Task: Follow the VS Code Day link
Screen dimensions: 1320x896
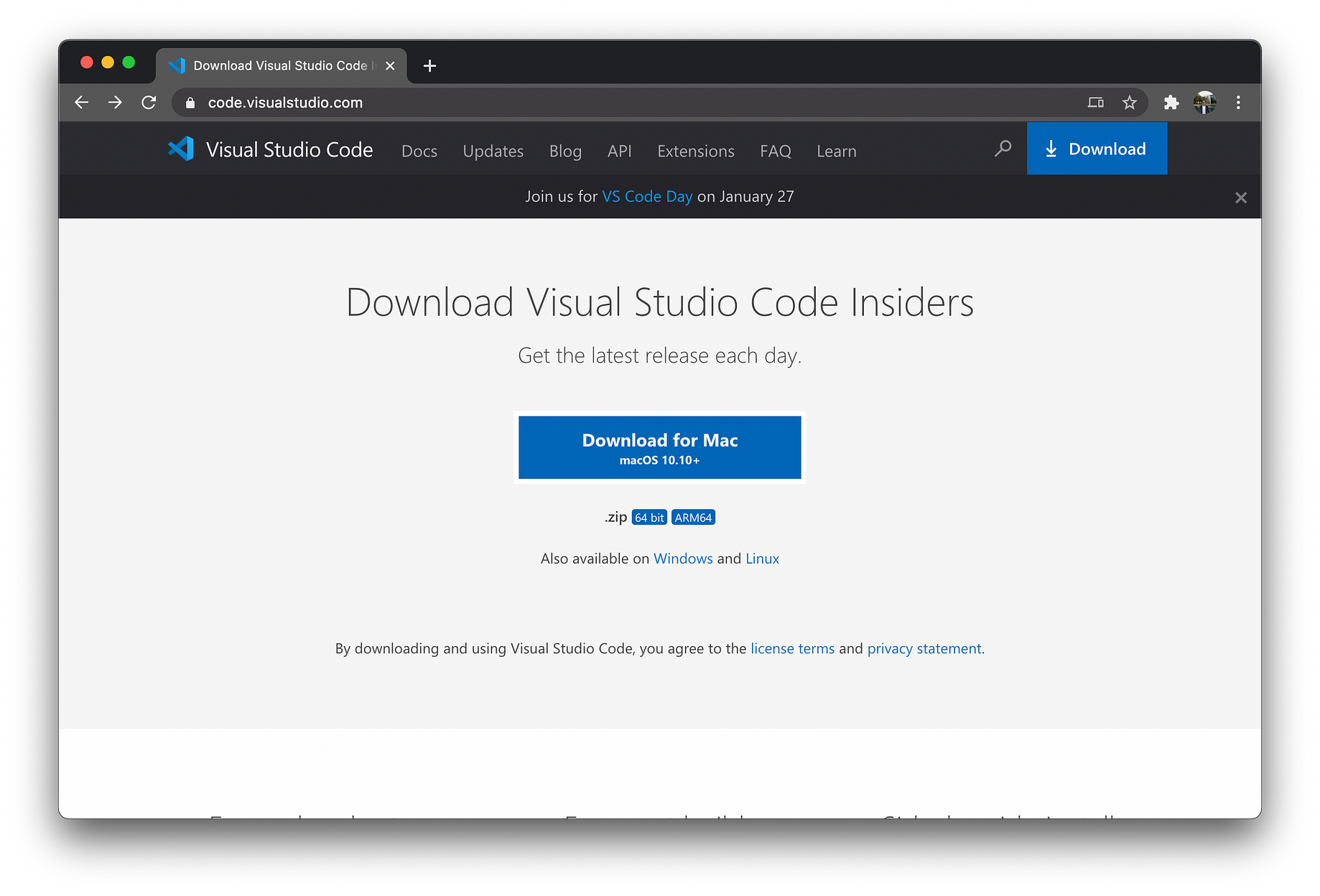Action: coord(647,197)
